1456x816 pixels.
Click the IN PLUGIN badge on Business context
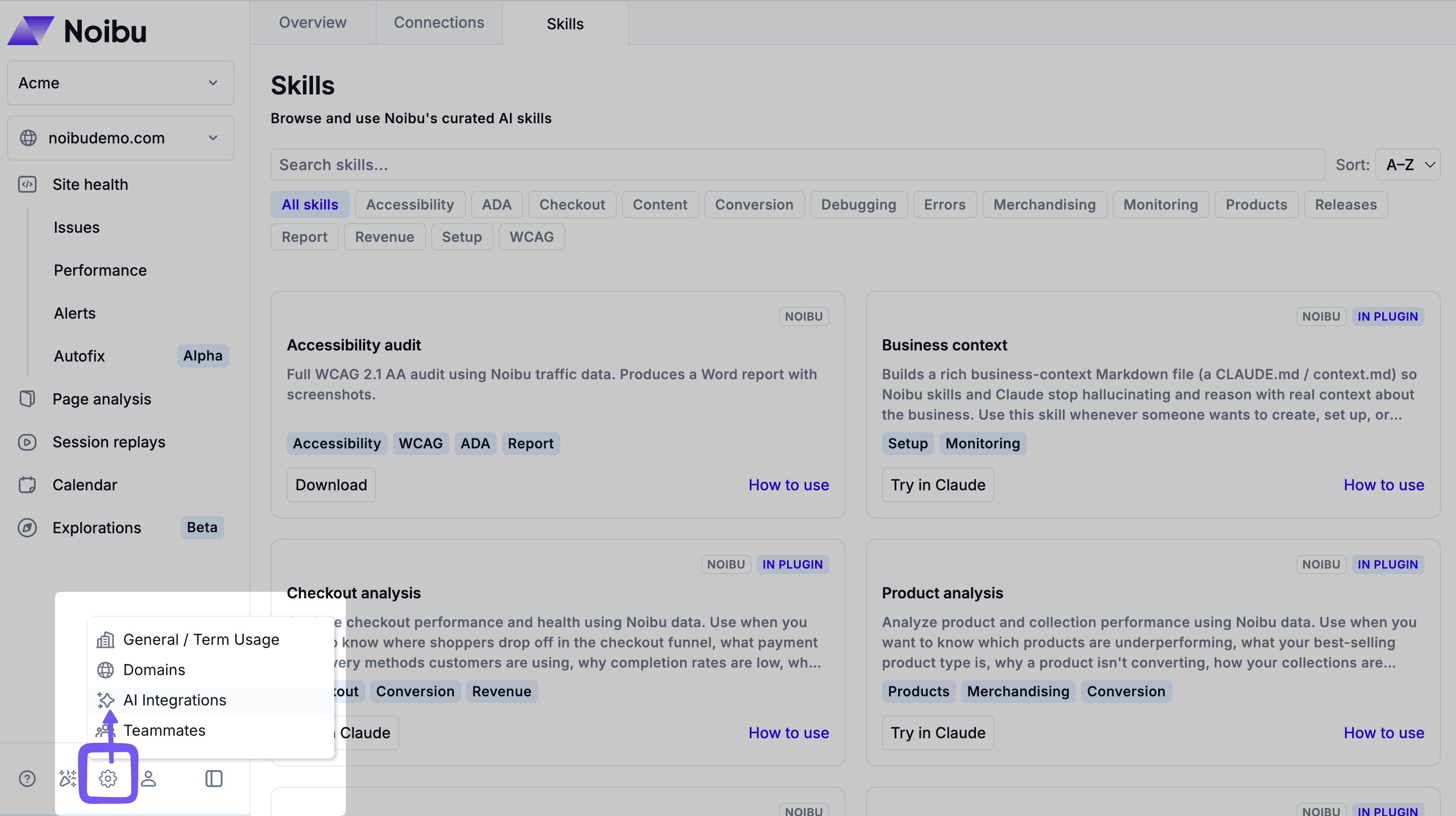point(1388,317)
